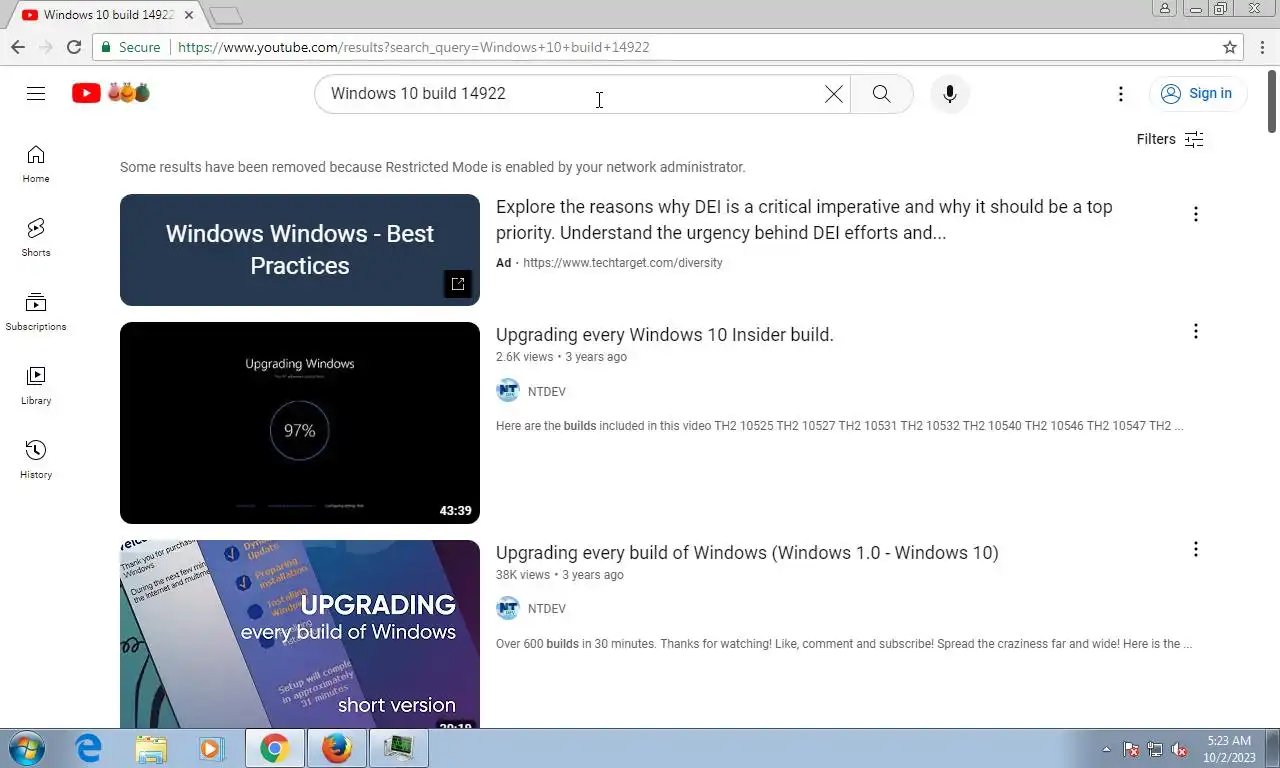Switch to Chrome on the taskbar
This screenshot has width=1280, height=768.
(x=275, y=748)
